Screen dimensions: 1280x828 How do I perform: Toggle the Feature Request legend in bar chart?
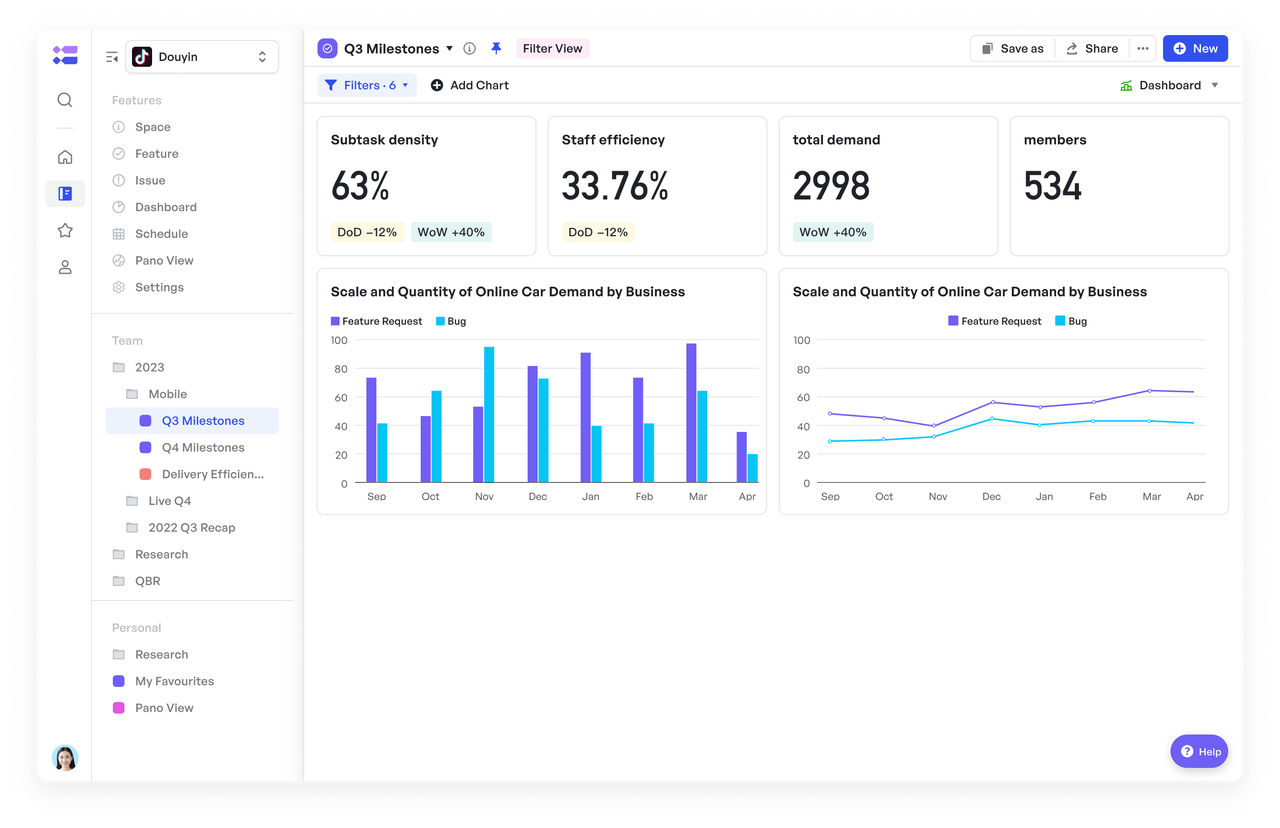(376, 321)
